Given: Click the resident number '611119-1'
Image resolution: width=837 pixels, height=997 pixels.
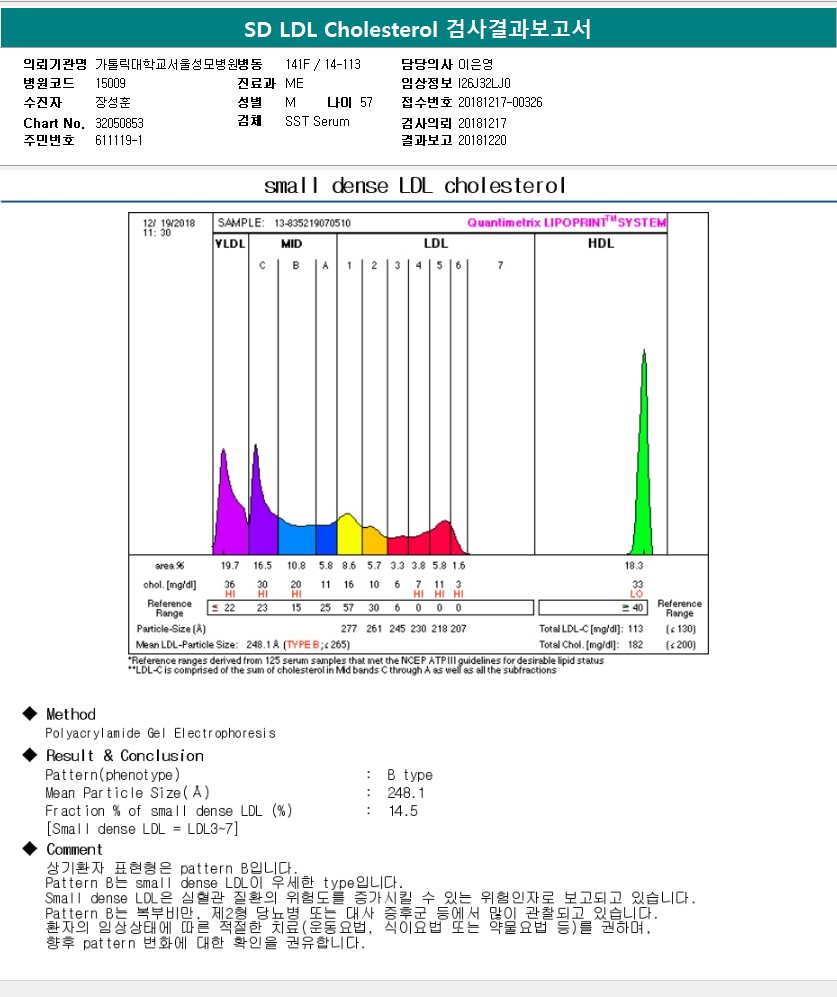Looking at the screenshot, I should (119, 141).
